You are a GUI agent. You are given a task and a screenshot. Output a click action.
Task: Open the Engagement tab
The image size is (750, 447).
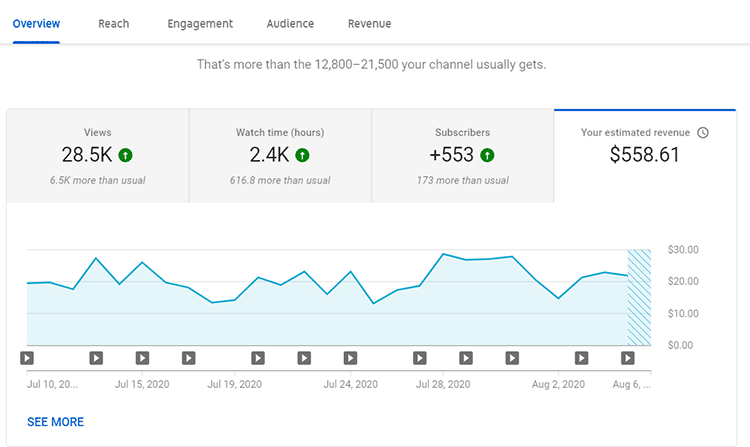[x=200, y=24]
